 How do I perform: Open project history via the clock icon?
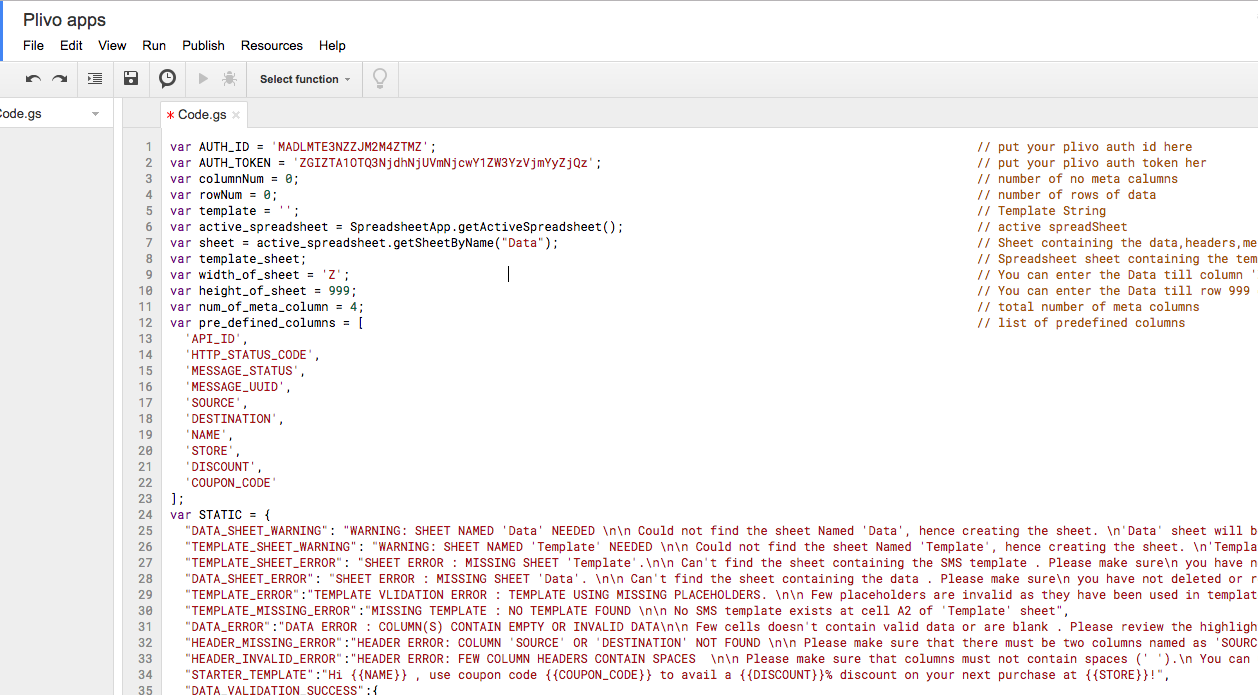click(166, 78)
